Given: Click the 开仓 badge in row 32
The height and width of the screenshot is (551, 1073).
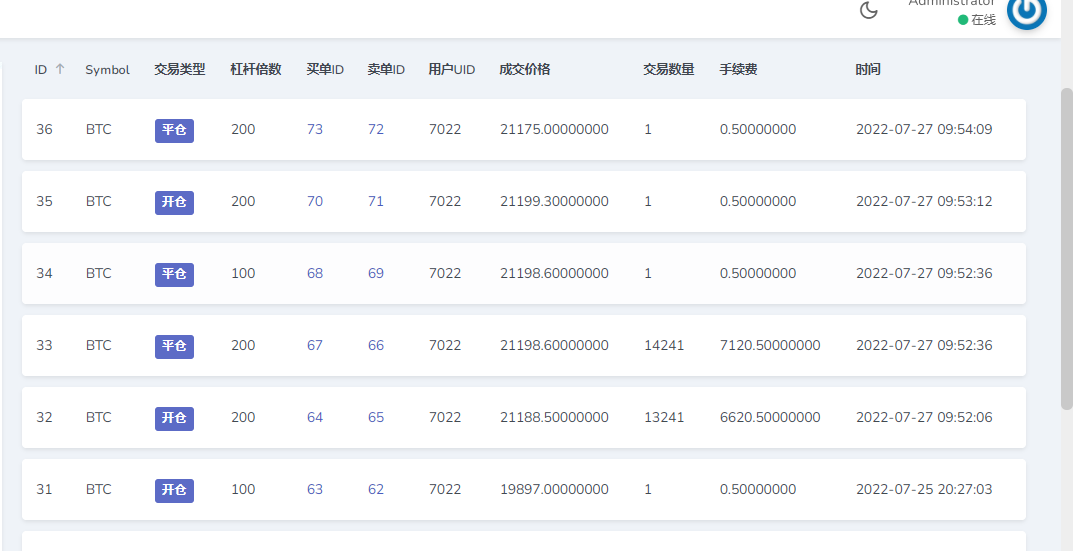Looking at the screenshot, I should [174, 418].
